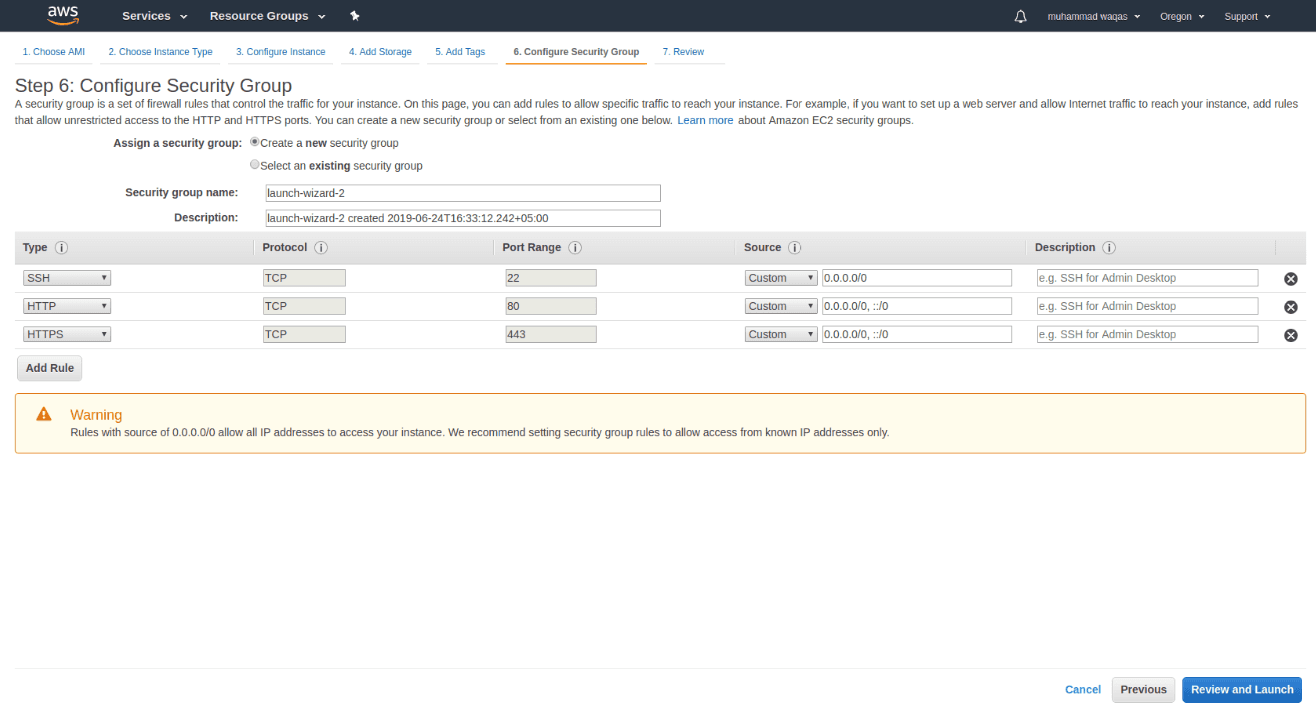Click the AWS home logo
1316x719 pixels.
pyautogui.click(x=62, y=15)
